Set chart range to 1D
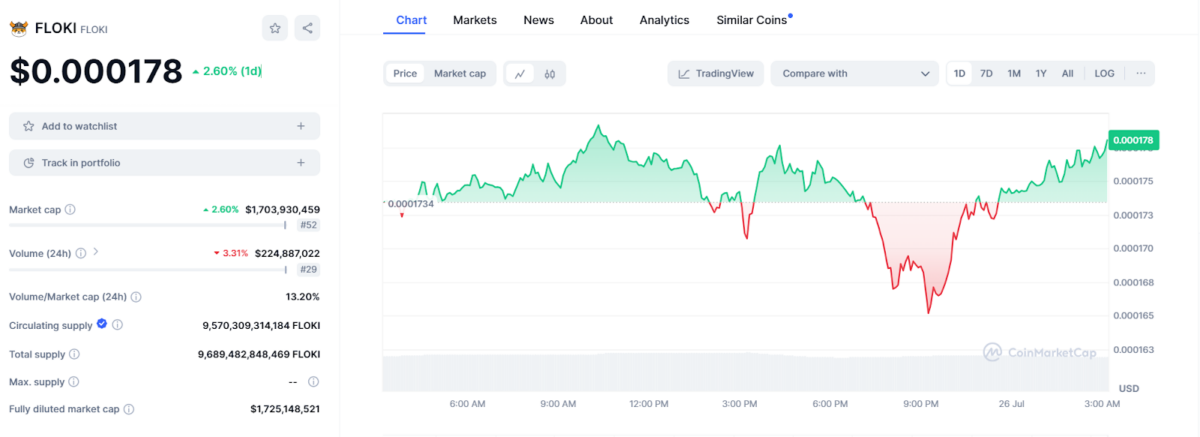1200x437 pixels. (960, 73)
